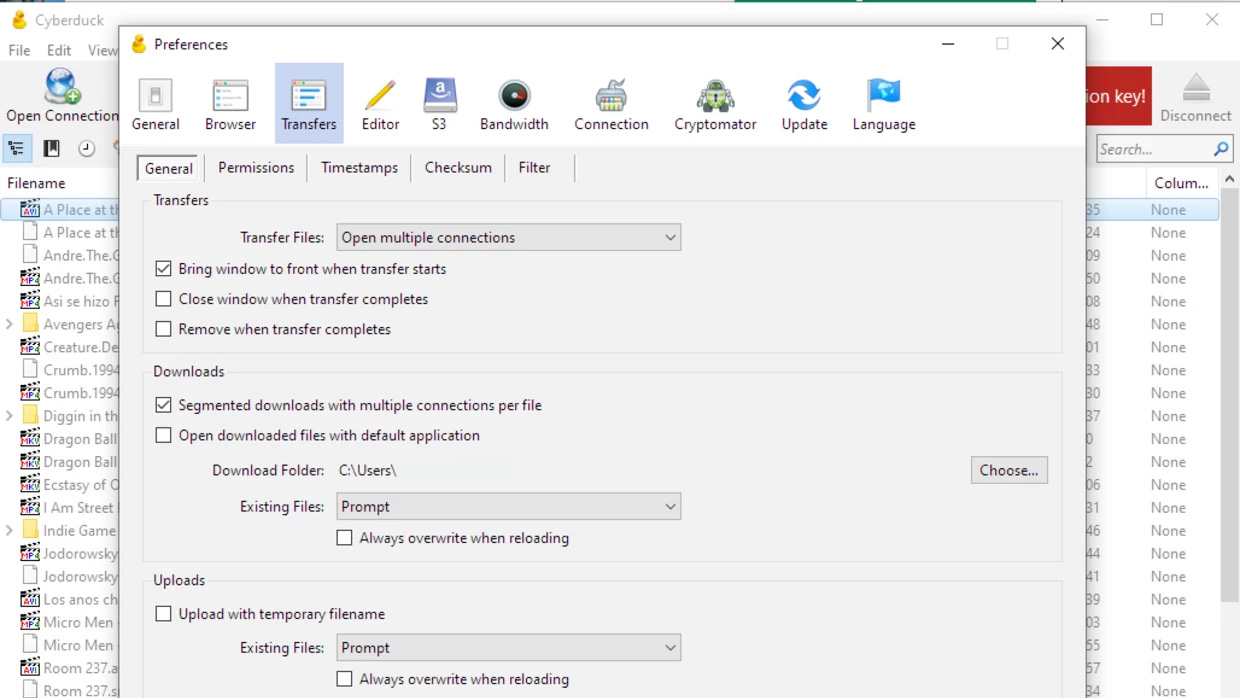Enable Close window when transfer completes
This screenshot has width=1240, height=698.
164,299
